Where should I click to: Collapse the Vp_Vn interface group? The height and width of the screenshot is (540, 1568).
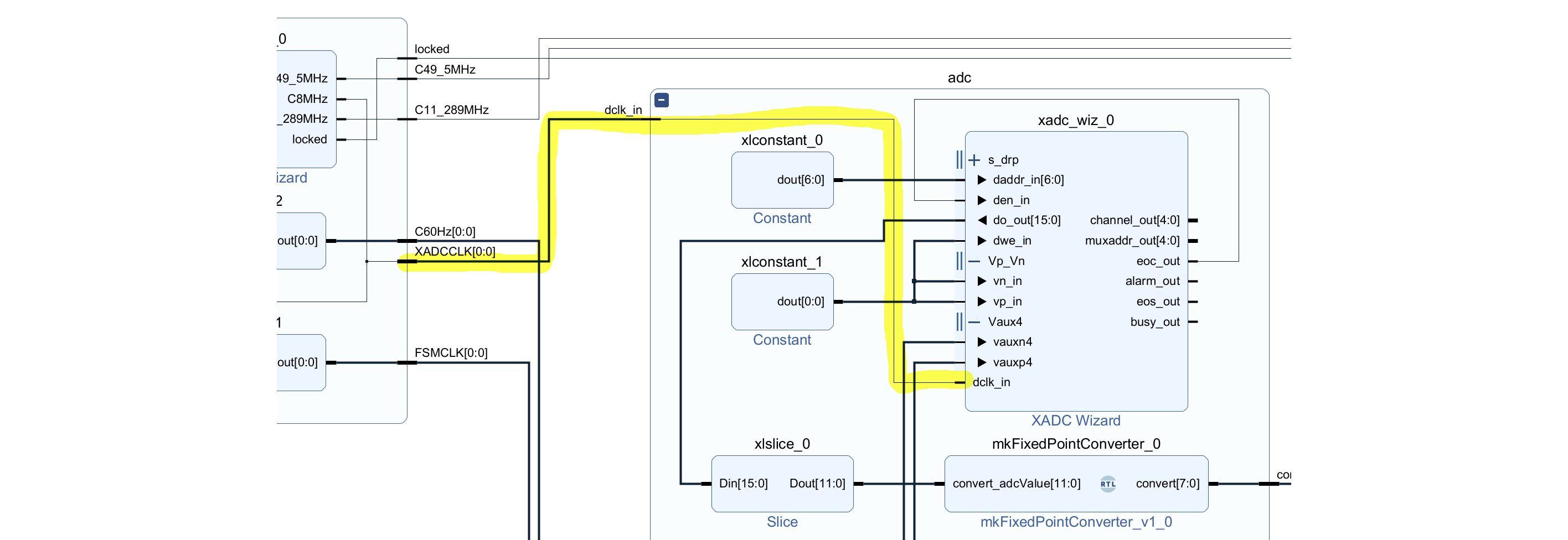[974, 262]
